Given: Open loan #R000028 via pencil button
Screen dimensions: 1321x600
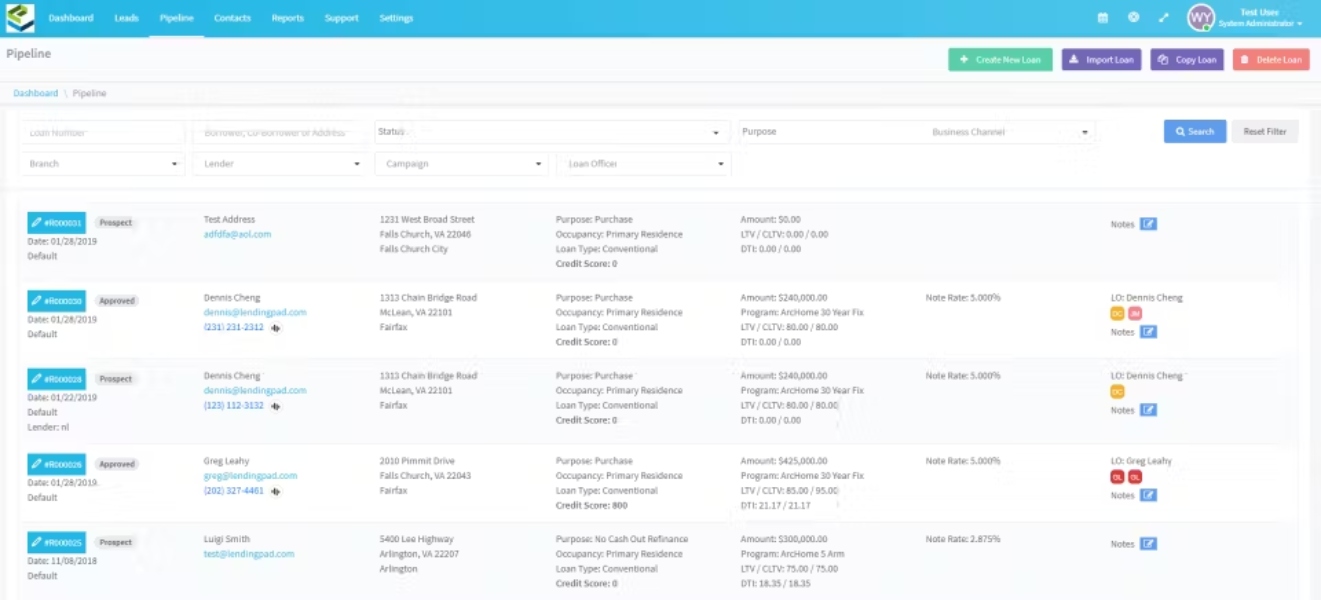Looking at the screenshot, I should 56,379.
